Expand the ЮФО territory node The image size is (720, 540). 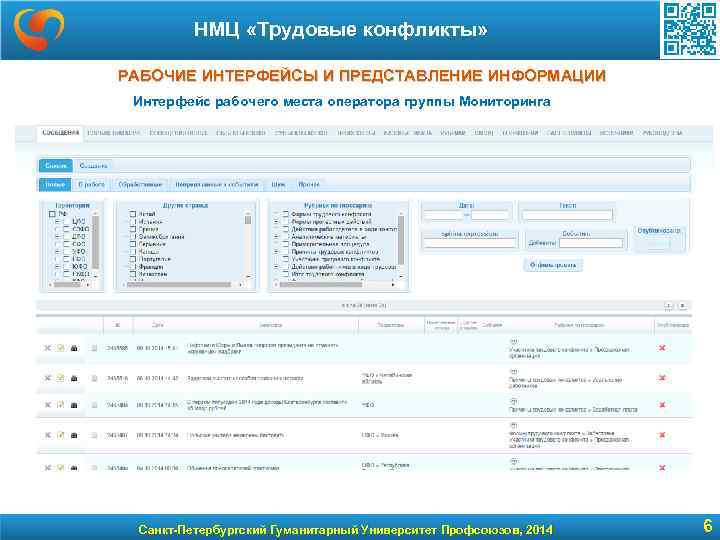click(58, 266)
